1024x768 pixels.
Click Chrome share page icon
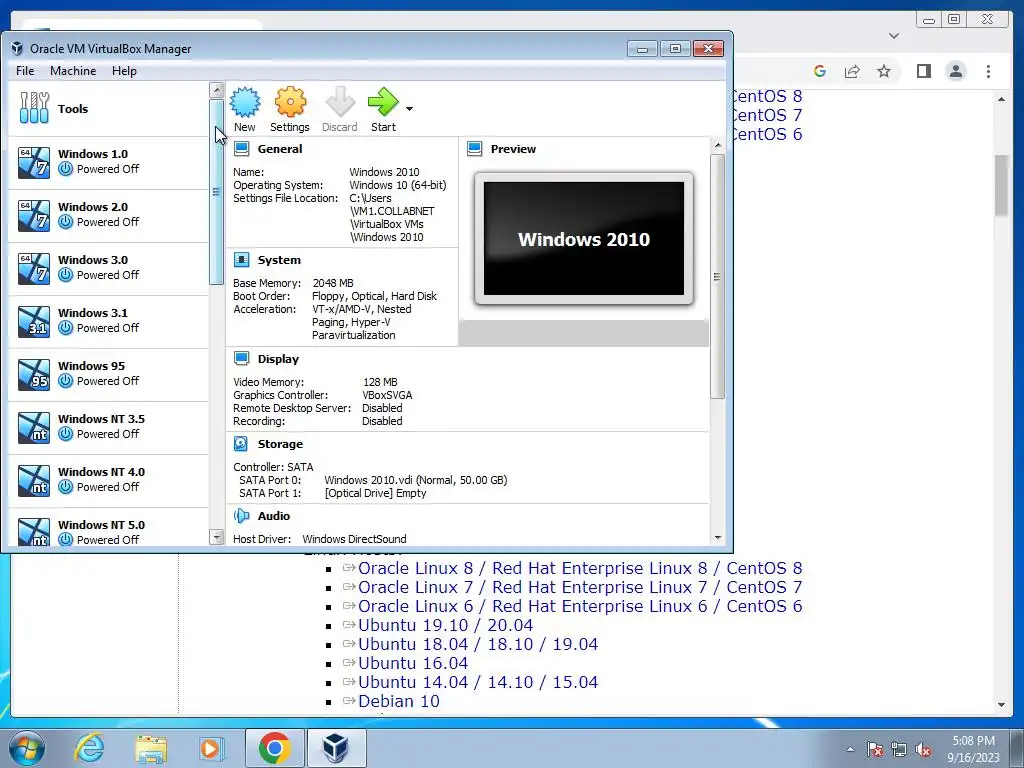click(852, 71)
